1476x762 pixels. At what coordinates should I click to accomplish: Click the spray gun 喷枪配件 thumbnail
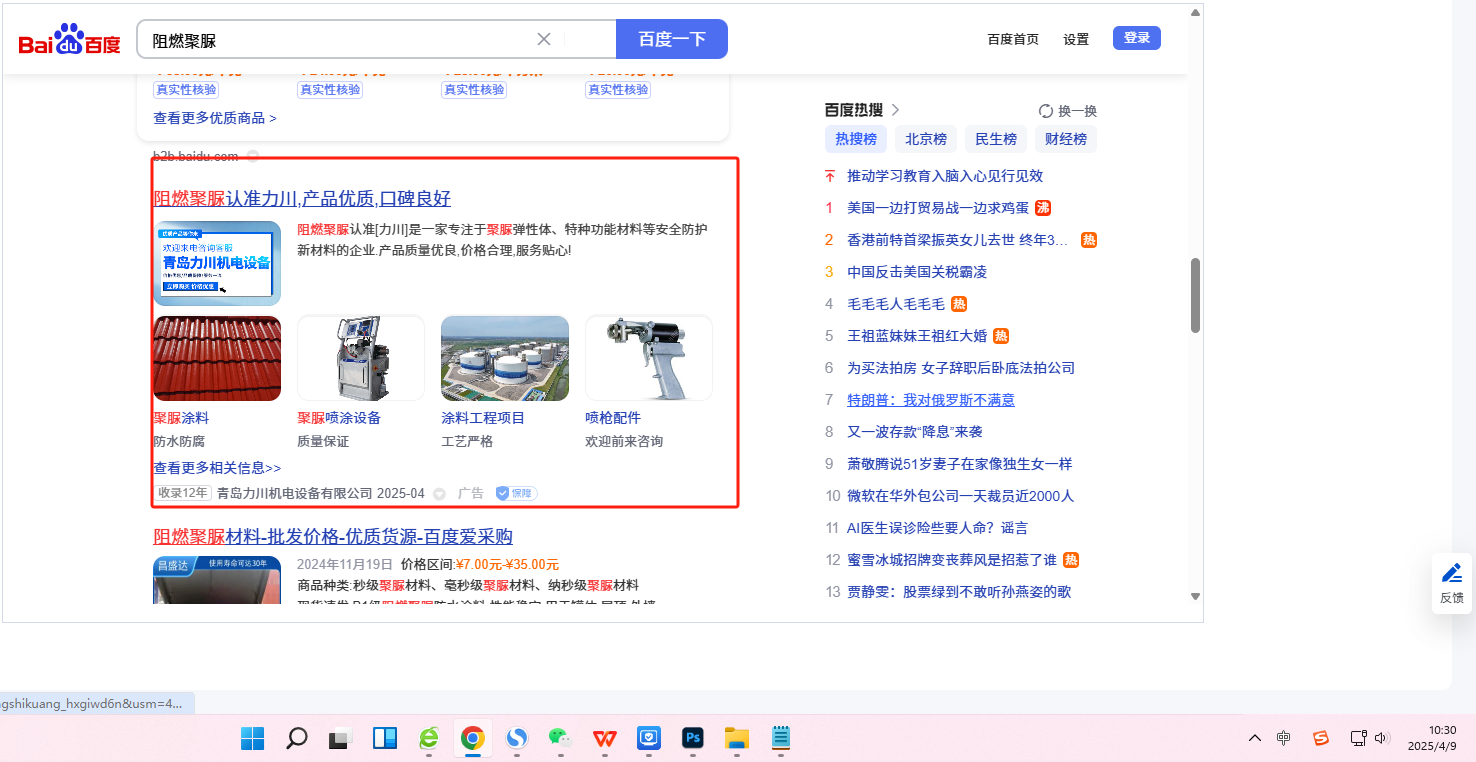point(649,358)
